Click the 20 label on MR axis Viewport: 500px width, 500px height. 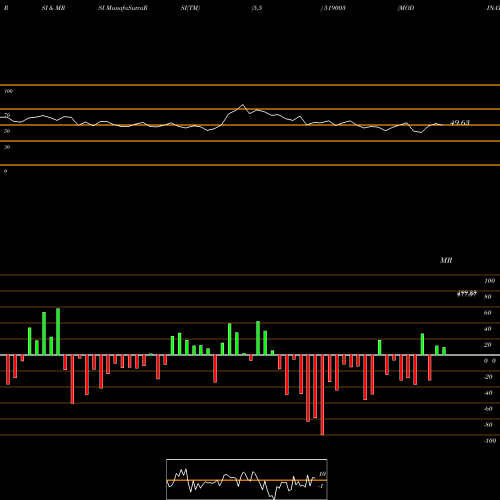coord(488,345)
